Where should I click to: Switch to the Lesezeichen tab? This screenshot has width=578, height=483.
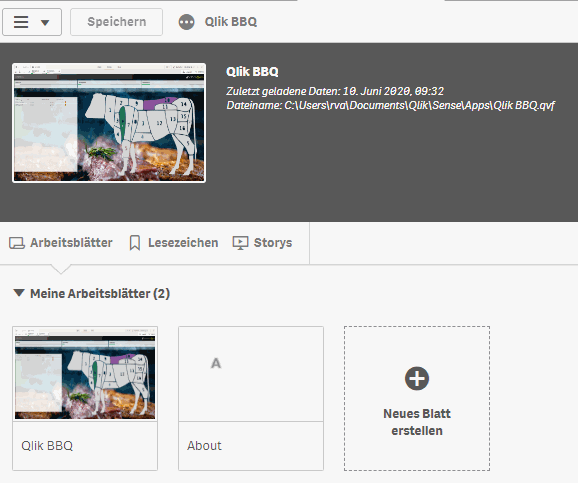(174, 243)
